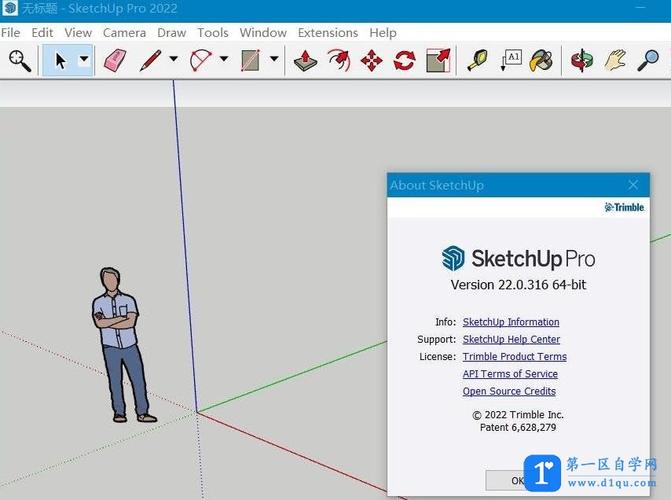
Task: Click the Version 22.0.316 64-bit text
Action: pyautogui.click(x=518, y=285)
